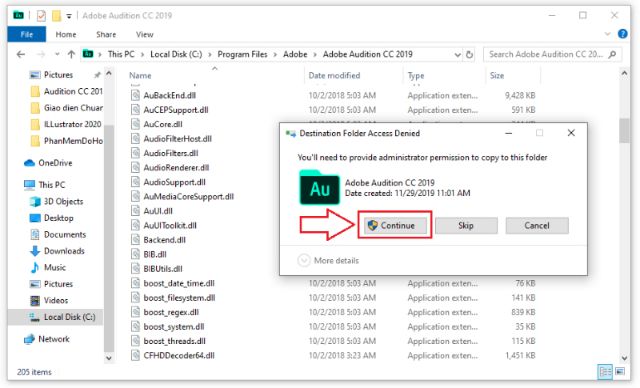Image resolution: width=640 pixels, height=388 pixels.
Task: Click the Continue button with shield icon
Action: point(395,225)
